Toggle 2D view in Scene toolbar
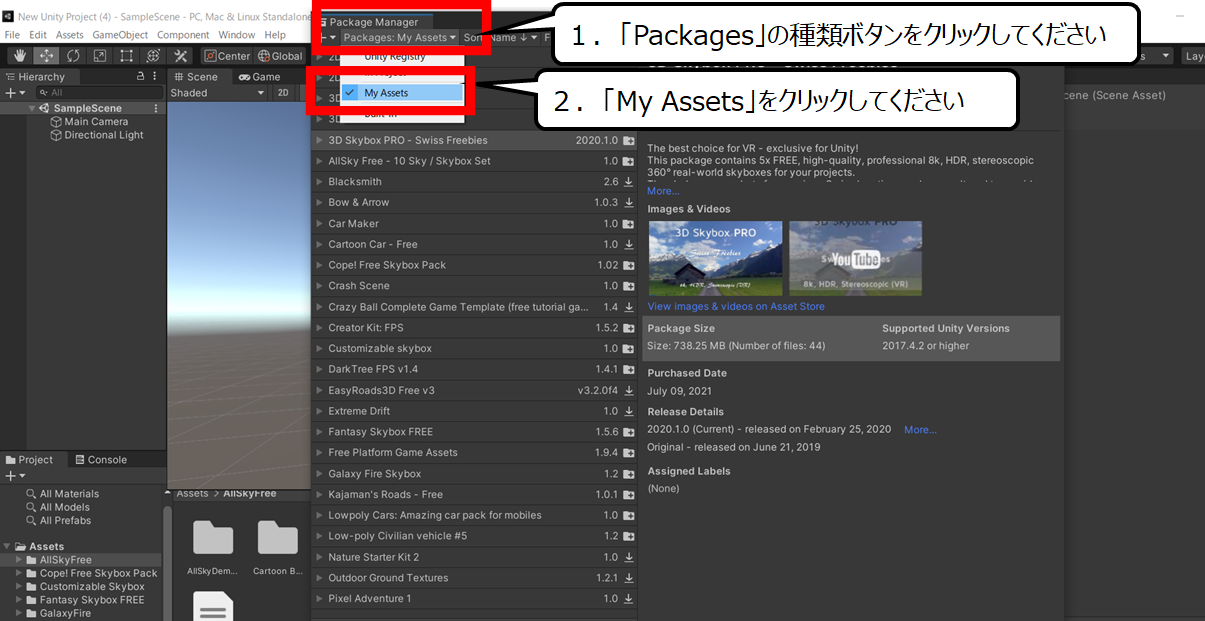The image size is (1205, 621). click(x=283, y=93)
